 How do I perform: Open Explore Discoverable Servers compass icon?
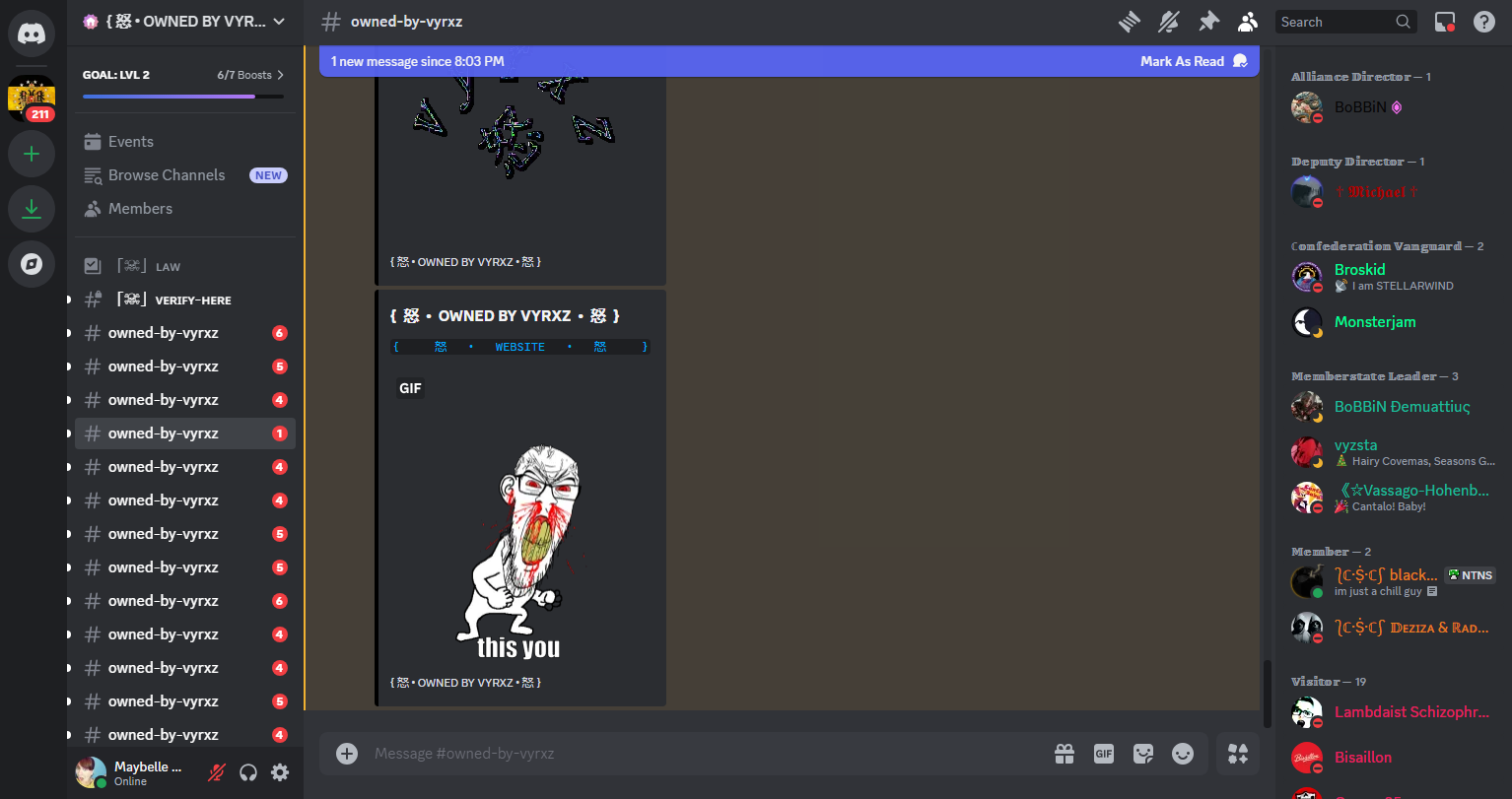click(x=32, y=264)
